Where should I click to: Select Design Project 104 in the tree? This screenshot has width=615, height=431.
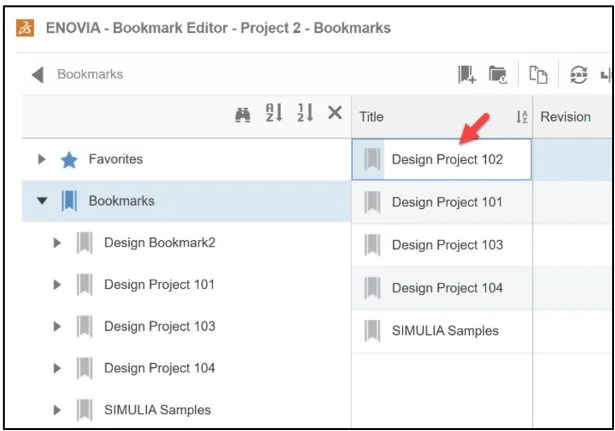coord(159,368)
